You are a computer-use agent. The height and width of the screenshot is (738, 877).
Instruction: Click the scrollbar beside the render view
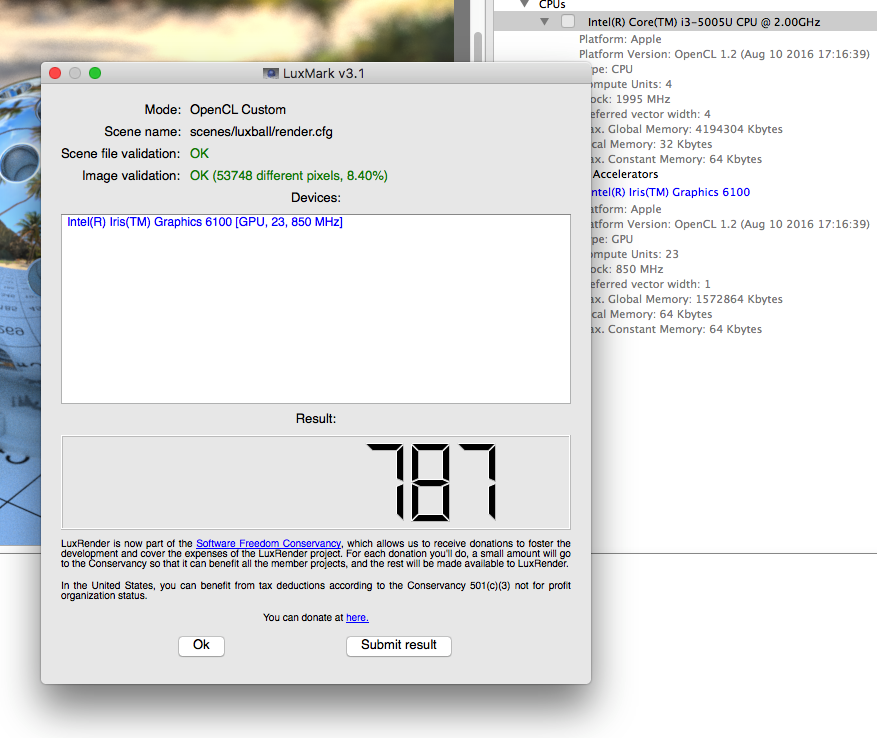tap(478, 46)
